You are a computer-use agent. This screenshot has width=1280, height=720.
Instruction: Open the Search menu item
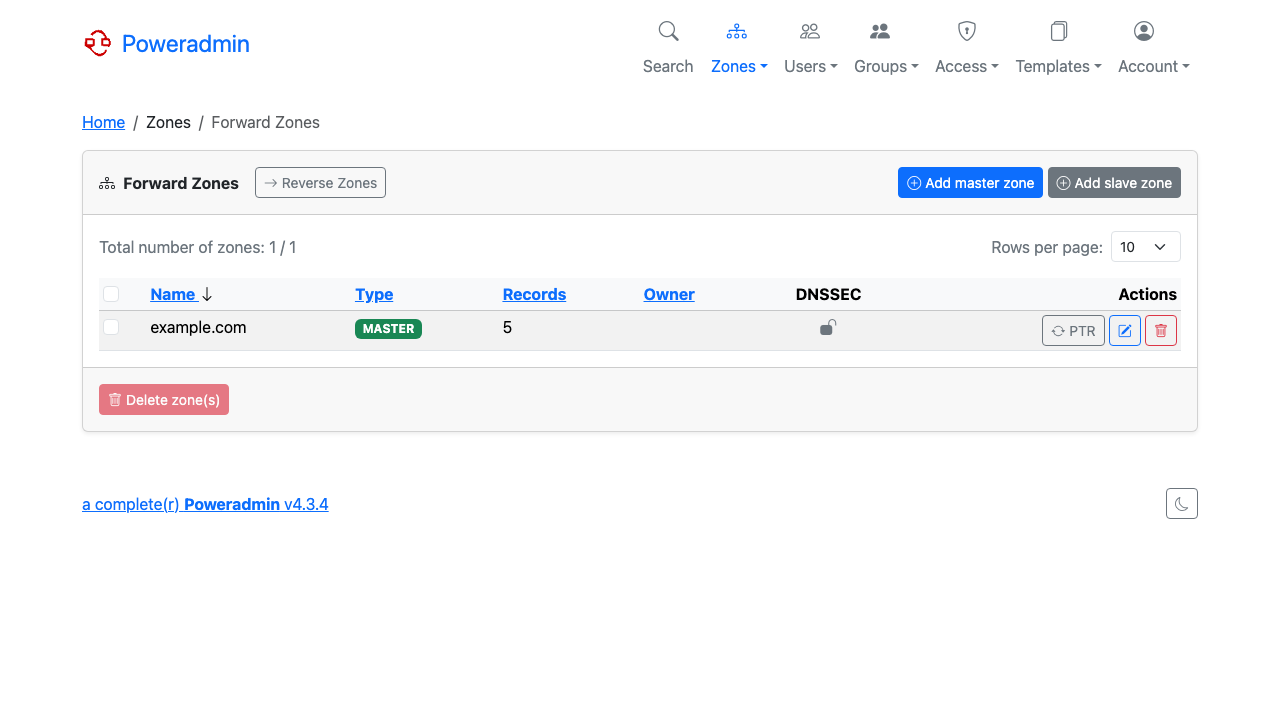(668, 66)
